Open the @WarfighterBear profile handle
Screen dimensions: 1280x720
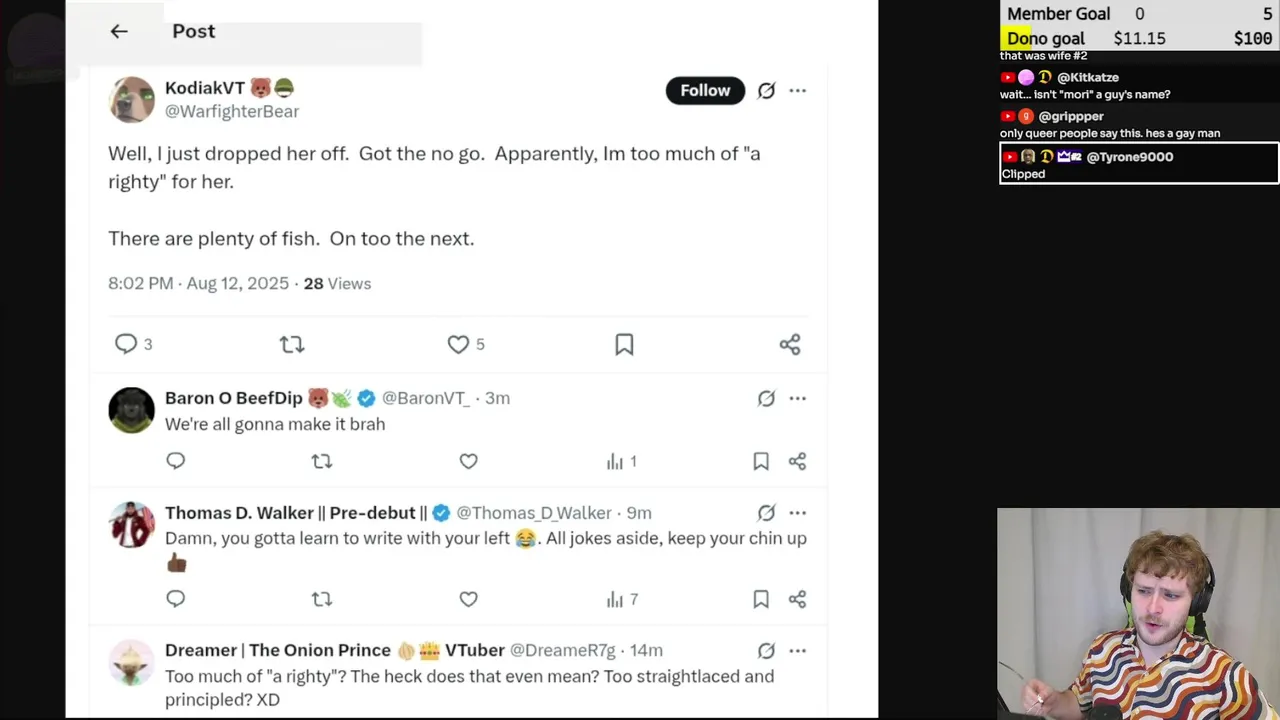232,111
